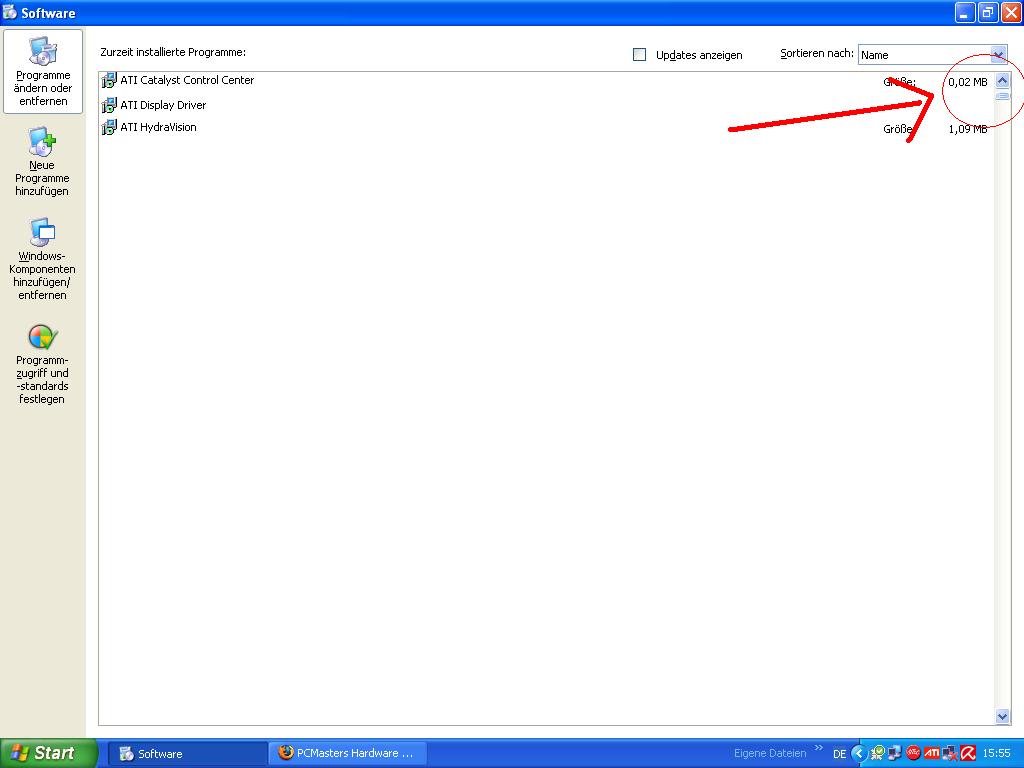Screen dimensions: 1024x768
Task: Click the DE language indicator
Action: click(839, 754)
